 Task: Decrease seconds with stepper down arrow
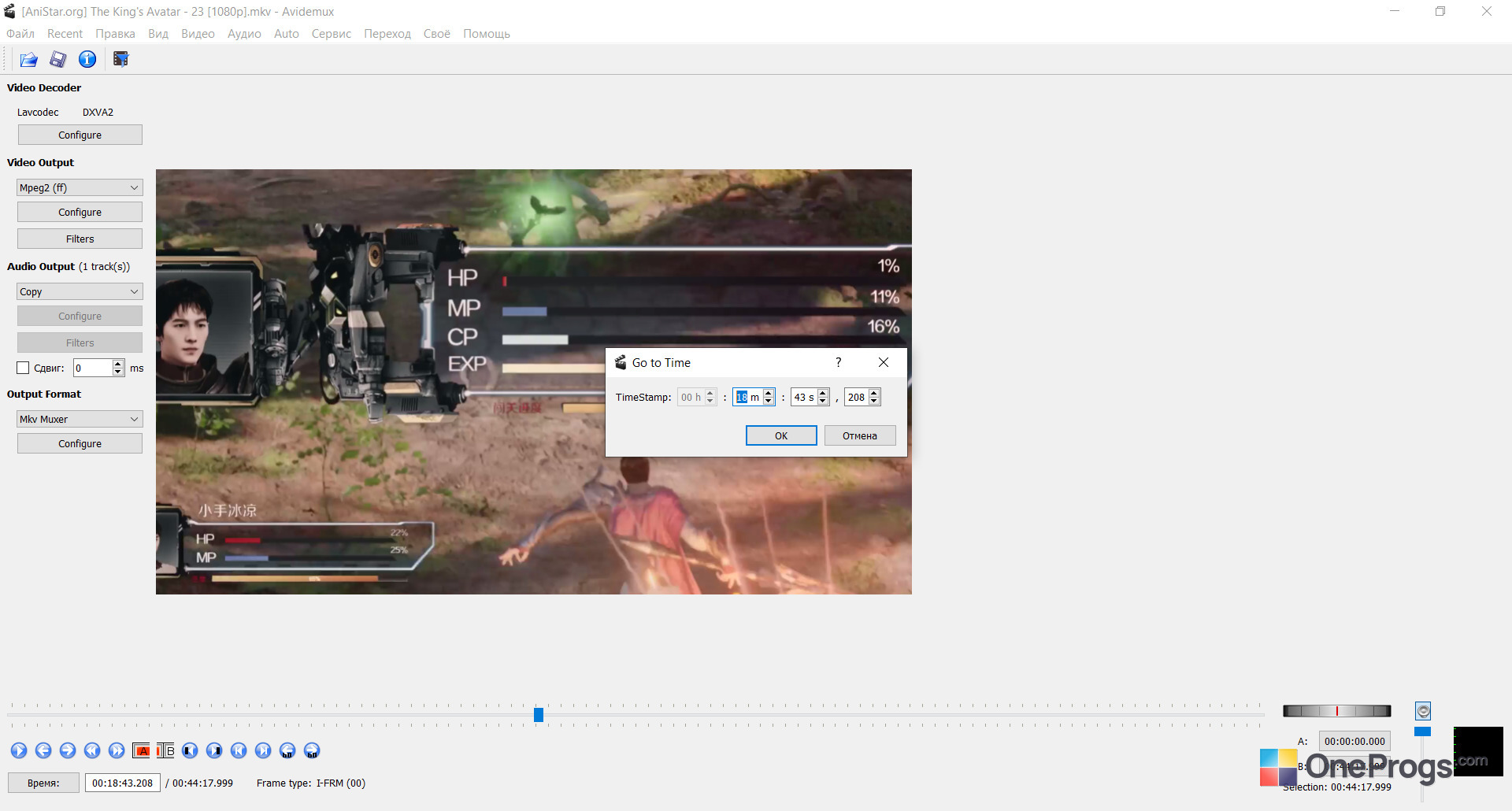(823, 402)
